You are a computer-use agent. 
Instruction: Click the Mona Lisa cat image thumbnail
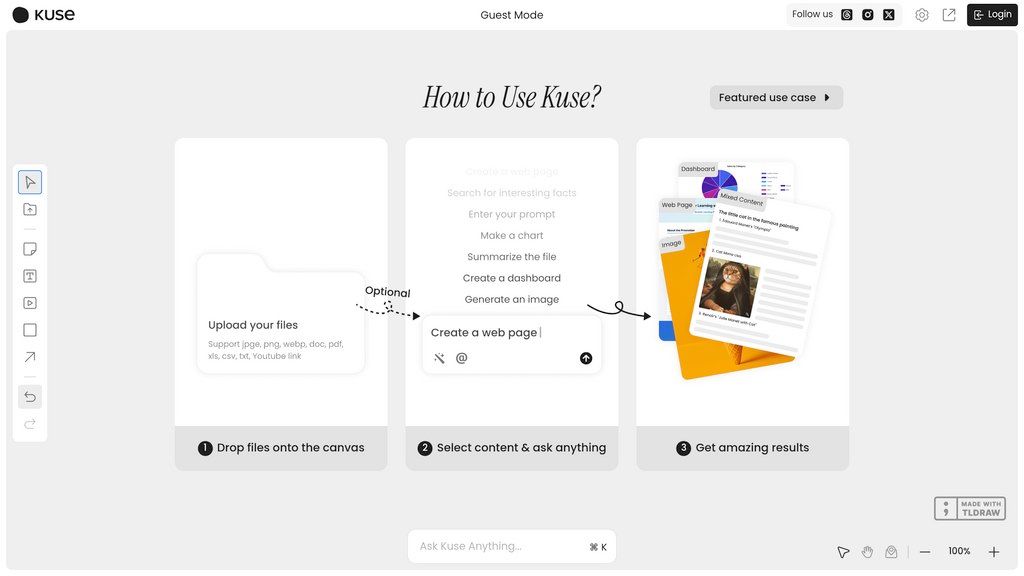729,287
